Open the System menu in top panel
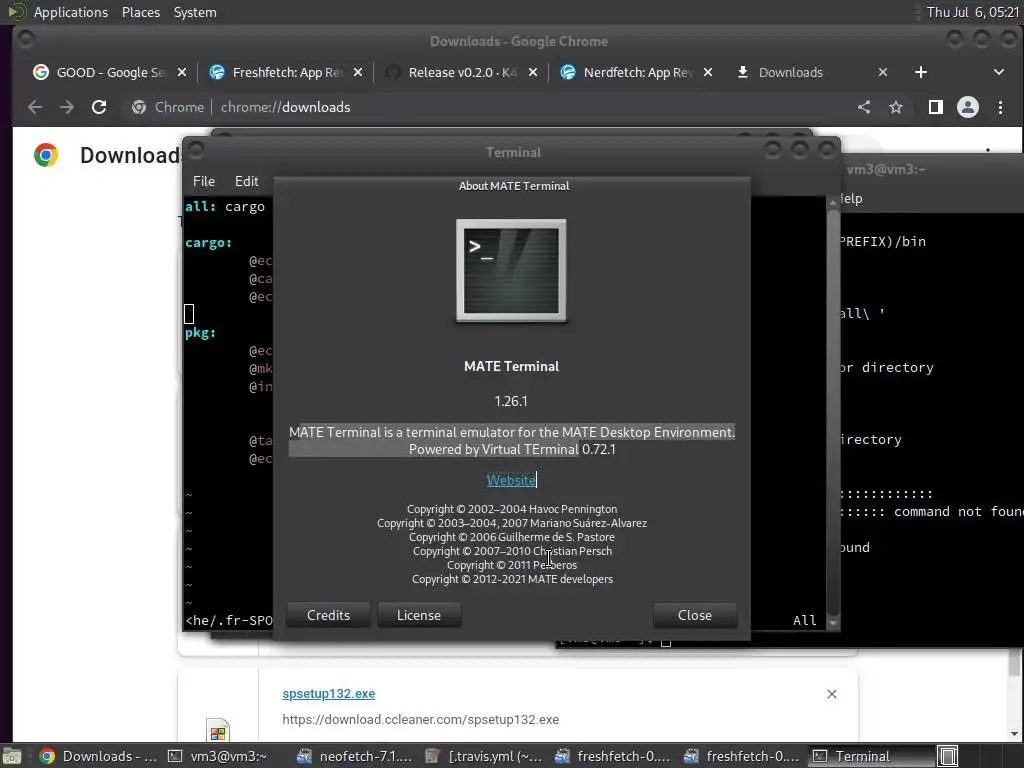Viewport: 1024px width, 768px height. click(195, 12)
